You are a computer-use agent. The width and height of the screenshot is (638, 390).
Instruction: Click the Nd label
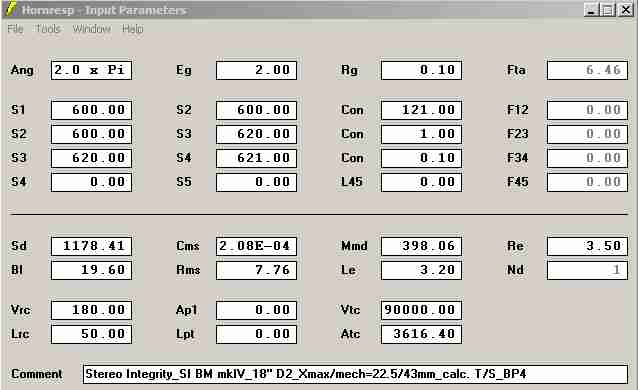(515, 270)
